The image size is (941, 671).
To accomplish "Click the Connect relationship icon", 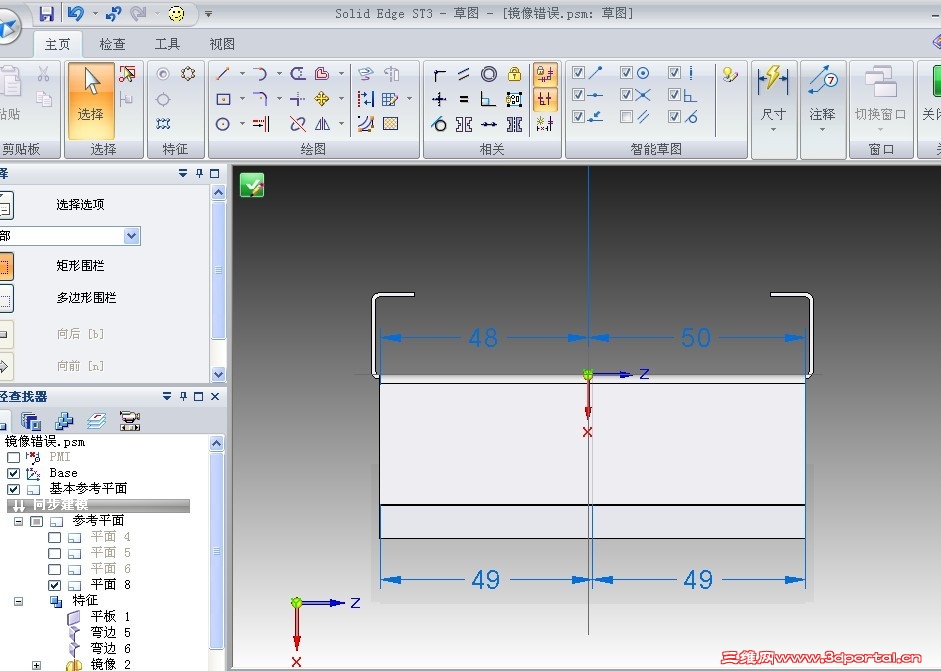I will pos(439,74).
